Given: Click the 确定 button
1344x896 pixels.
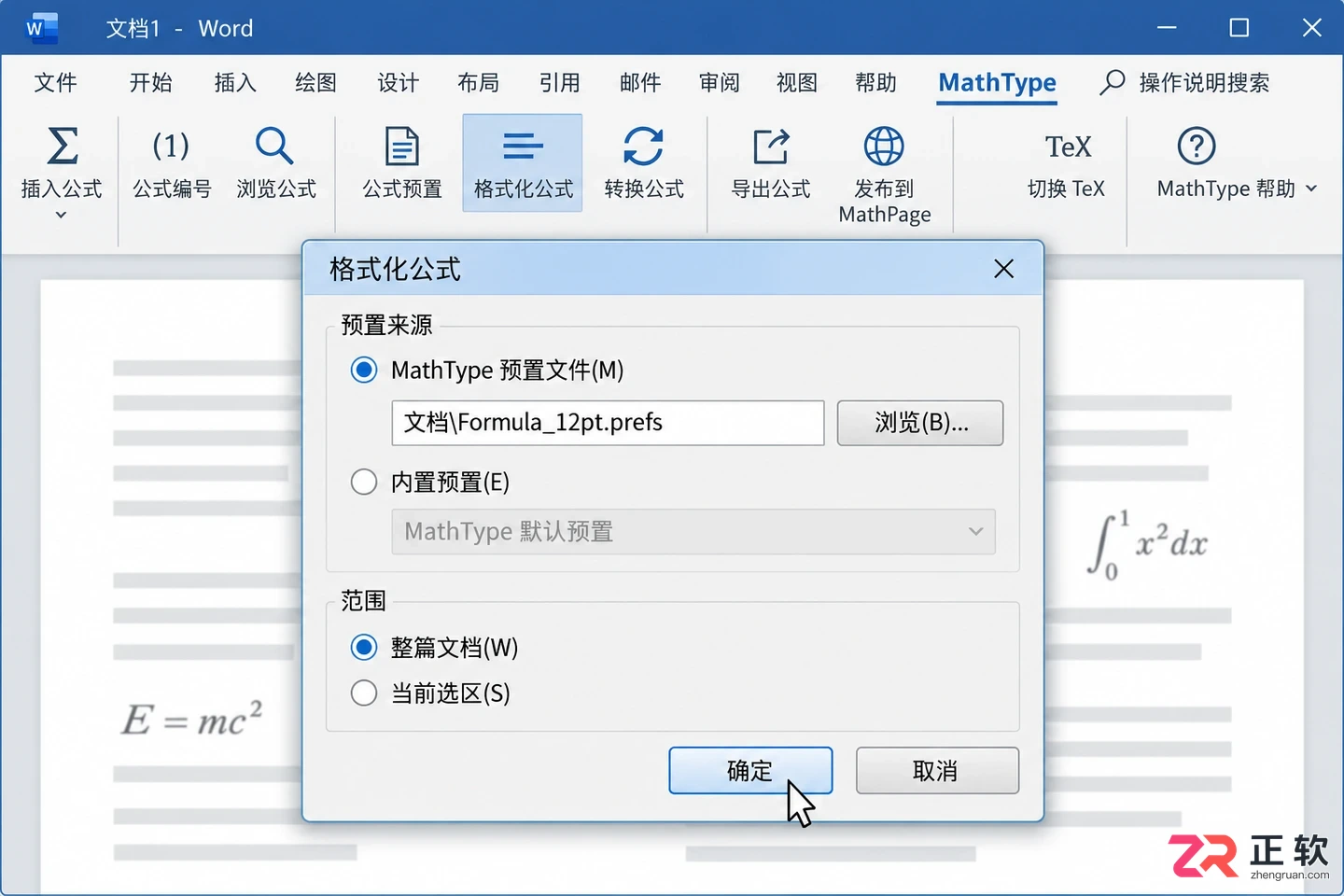Looking at the screenshot, I should point(750,771).
